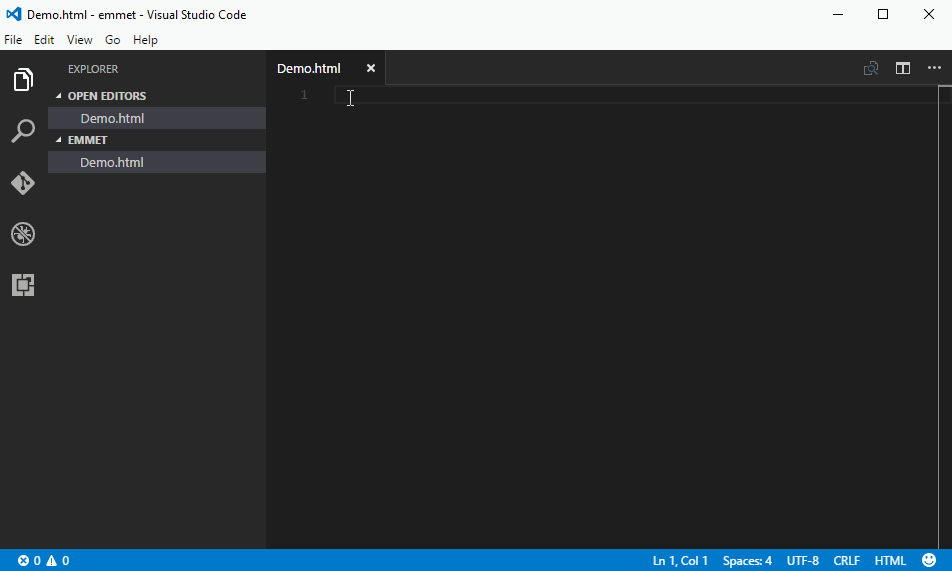The image size is (952, 571).
Task: Change the UTF-8 file encoding
Action: tap(802, 561)
